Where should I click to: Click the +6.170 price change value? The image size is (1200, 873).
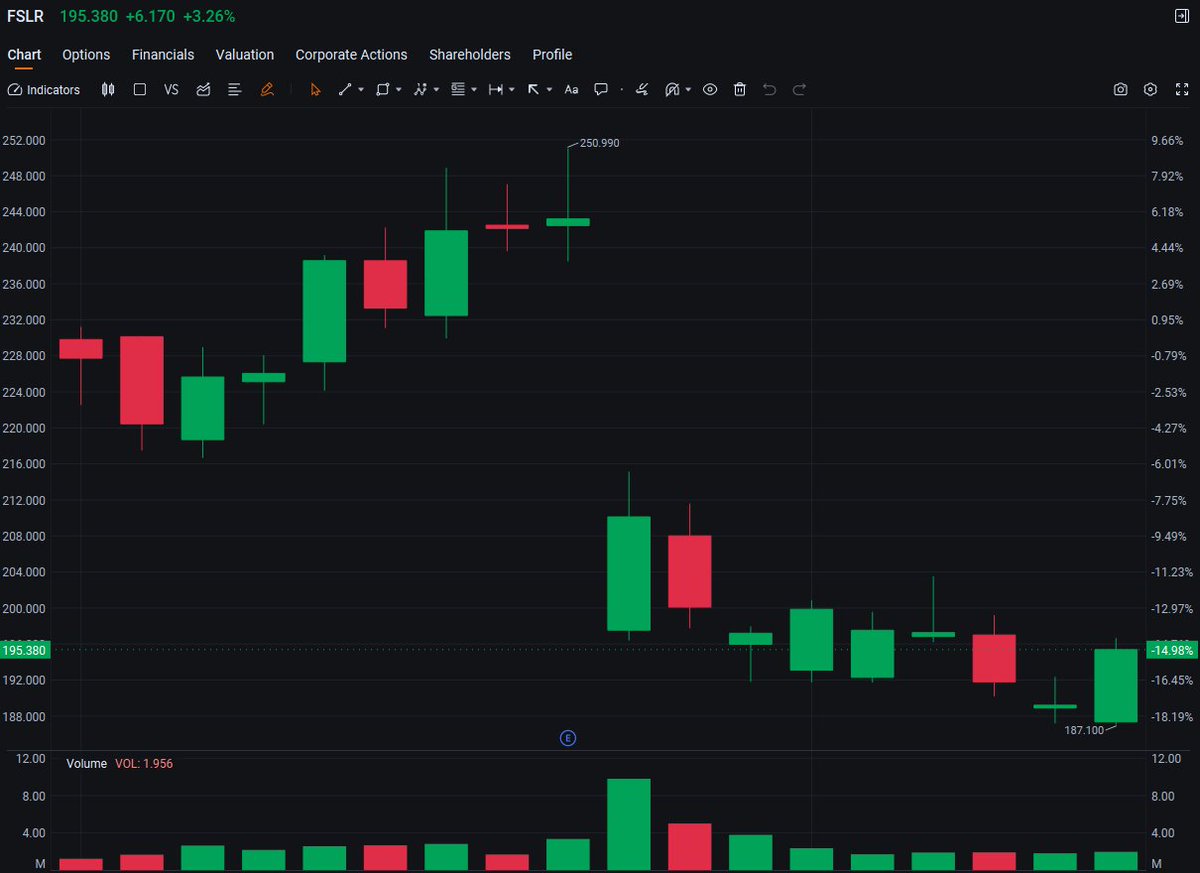point(149,17)
